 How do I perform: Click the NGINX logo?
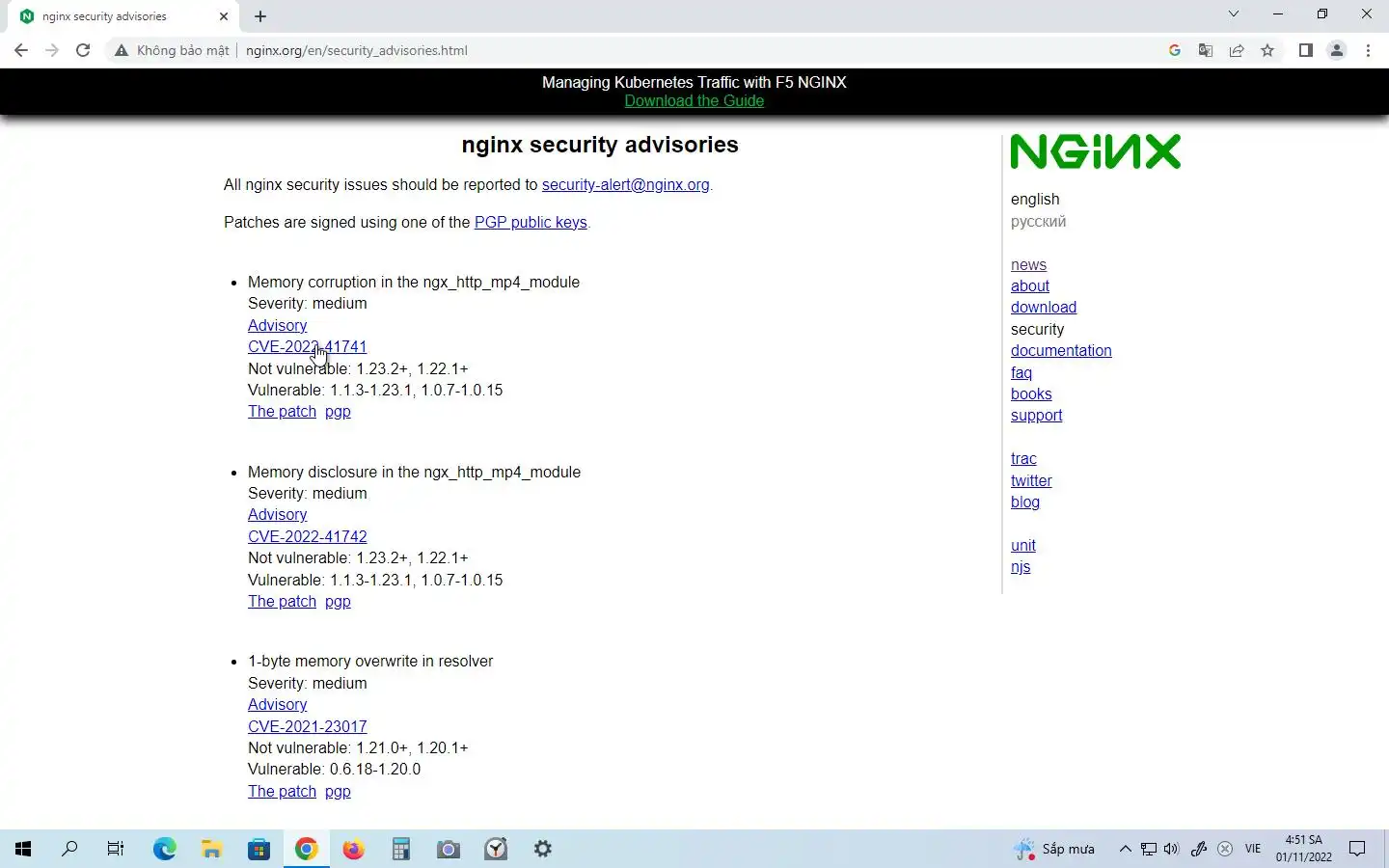pos(1096,151)
